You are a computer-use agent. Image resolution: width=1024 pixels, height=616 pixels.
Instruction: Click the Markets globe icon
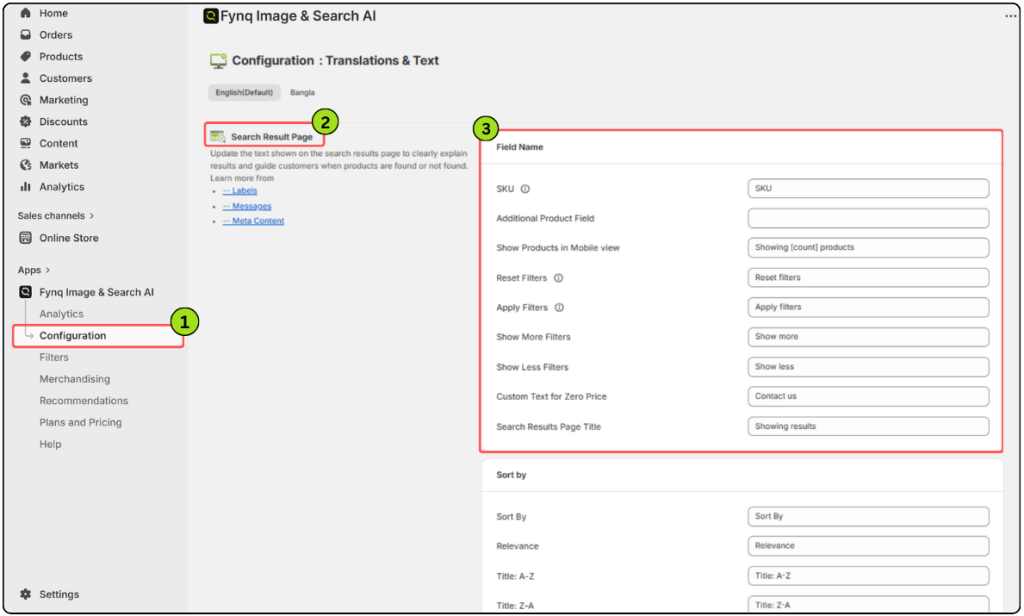[x=25, y=165]
